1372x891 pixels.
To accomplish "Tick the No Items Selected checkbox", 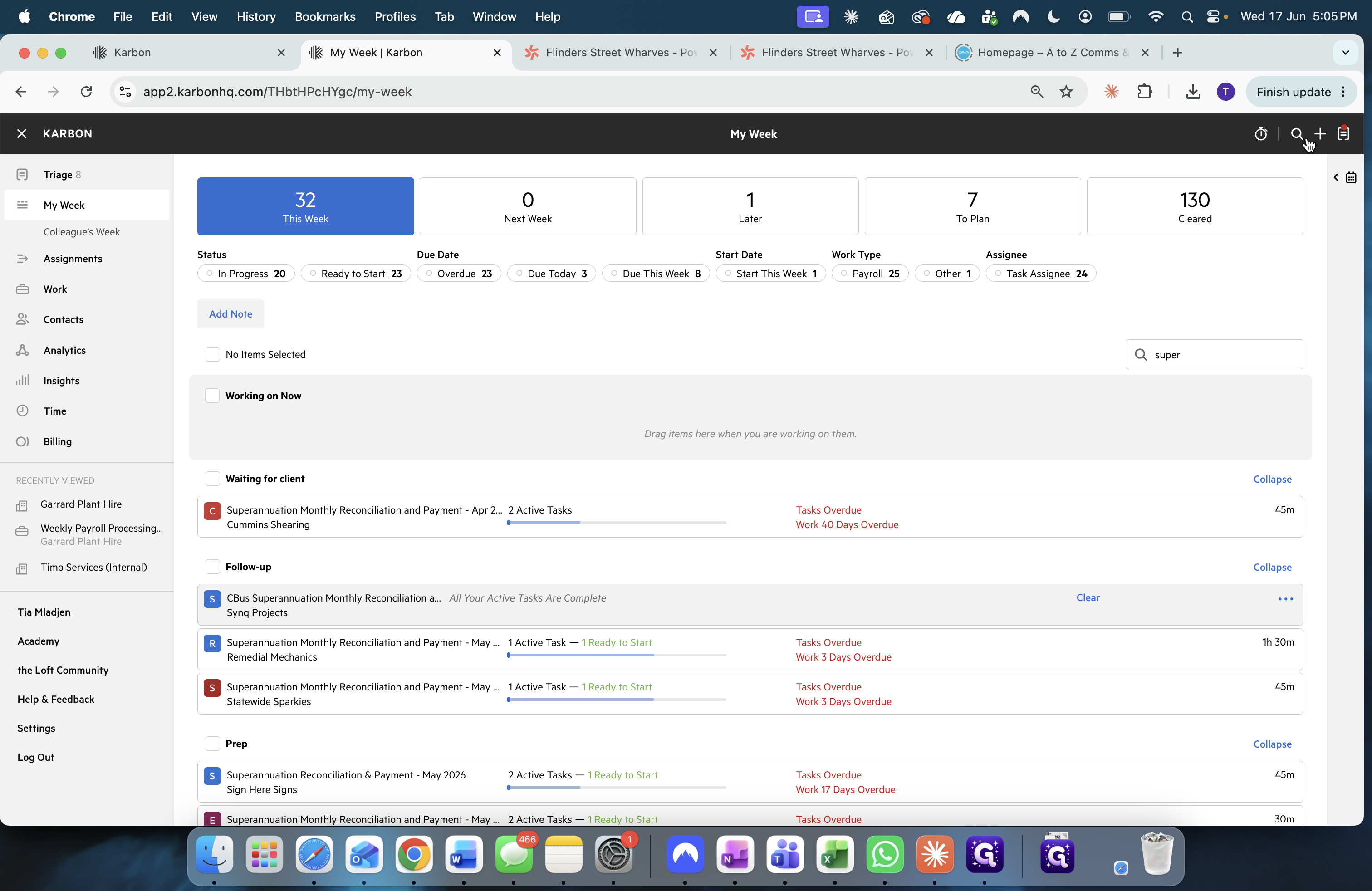I will pyautogui.click(x=213, y=354).
